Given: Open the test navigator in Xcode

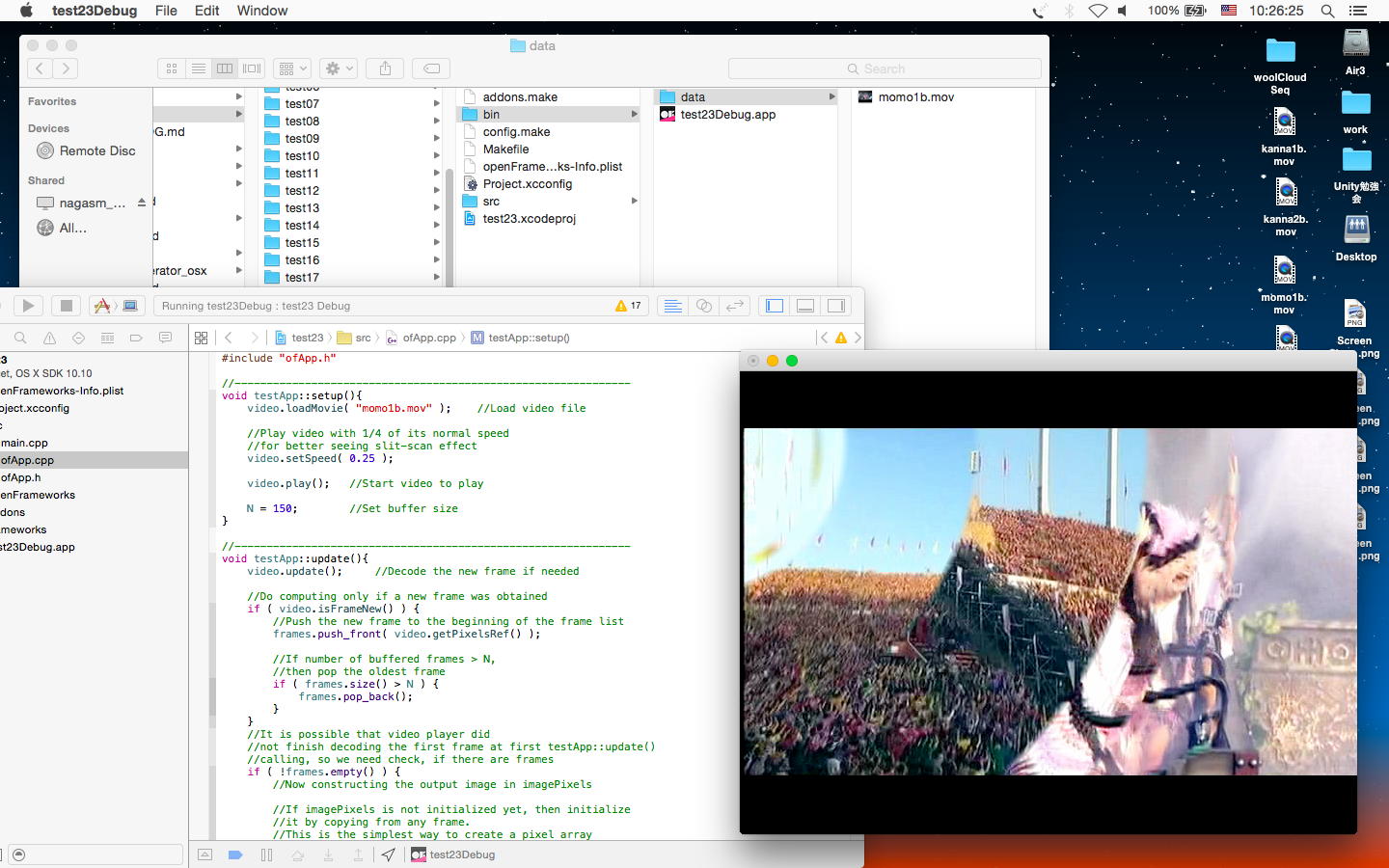Looking at the screenshot, I should point(78,338).
